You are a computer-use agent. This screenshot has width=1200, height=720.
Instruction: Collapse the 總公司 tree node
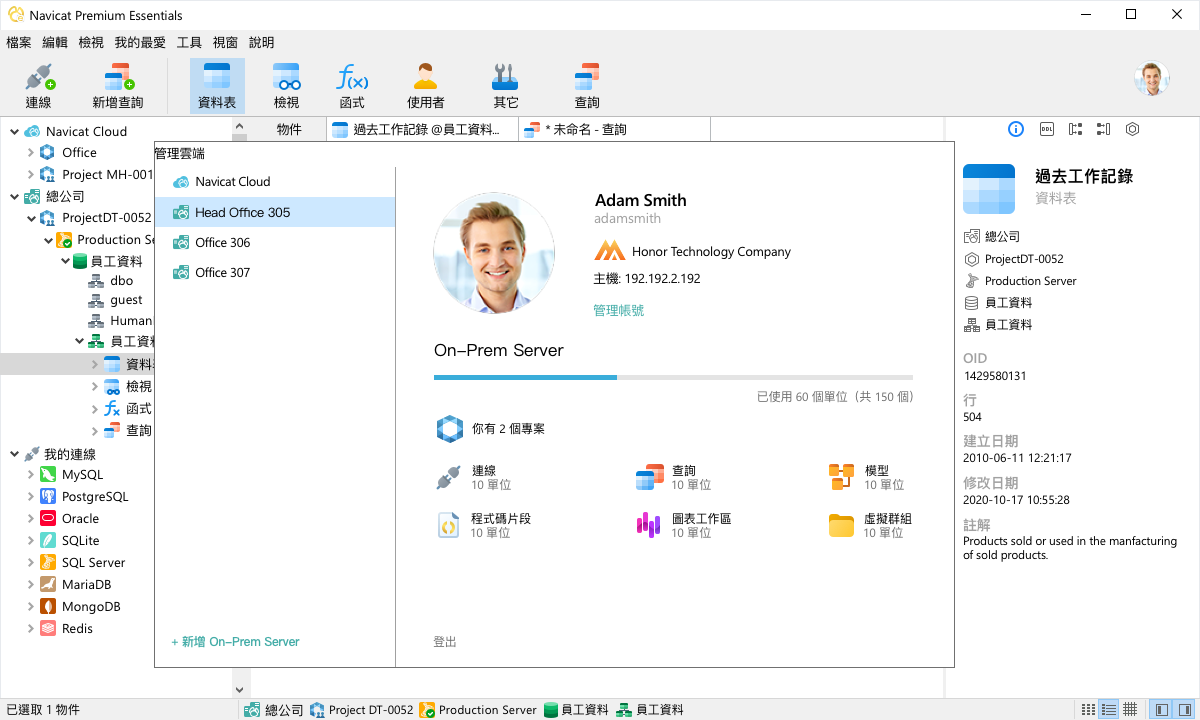click(14, 197)
